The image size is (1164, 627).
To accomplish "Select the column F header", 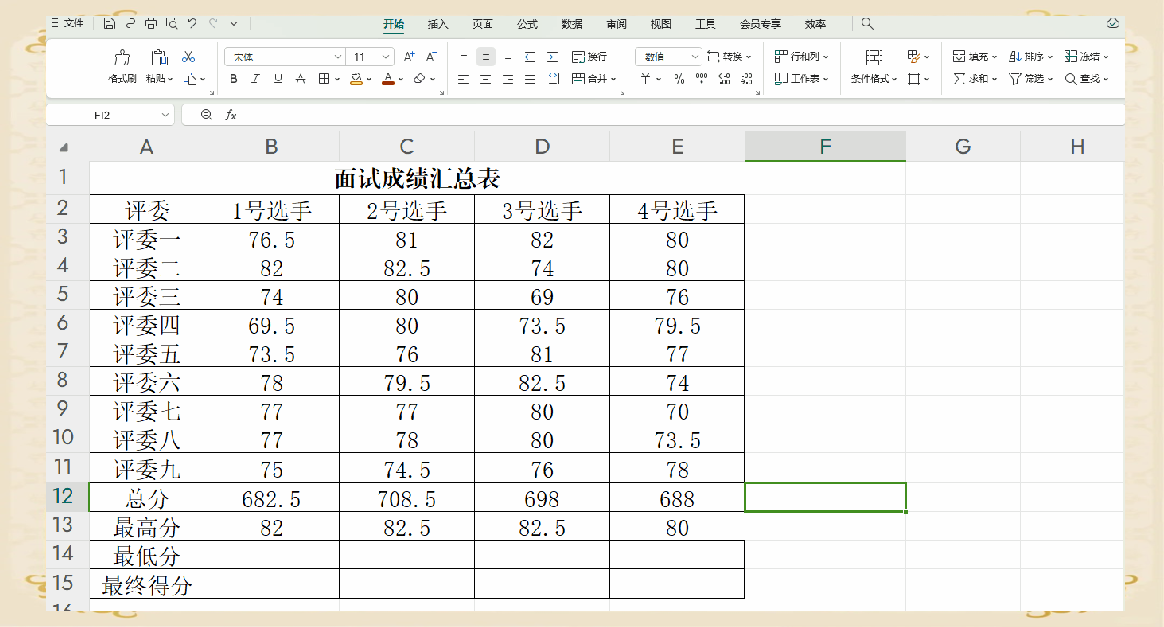I will [825, 146].
